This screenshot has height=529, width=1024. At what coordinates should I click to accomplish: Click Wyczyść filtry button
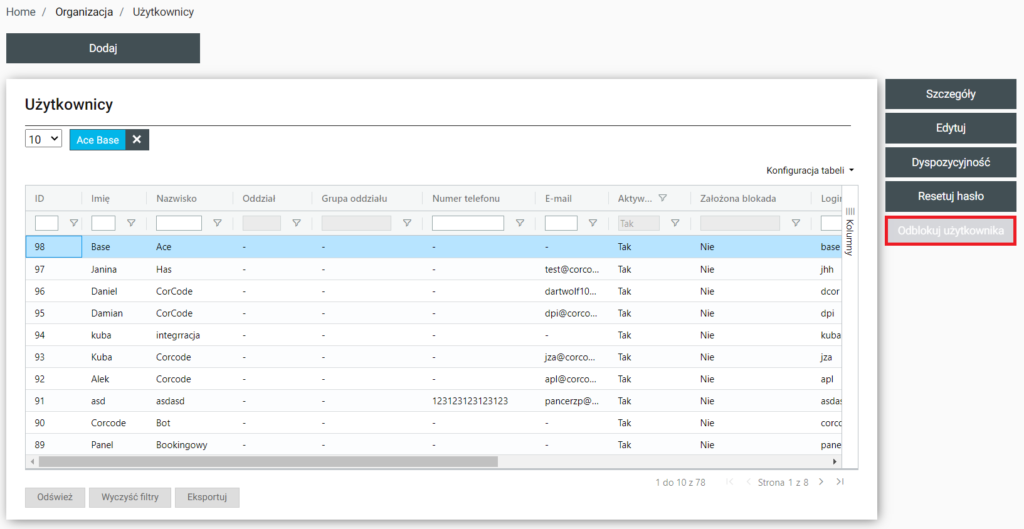129,498
